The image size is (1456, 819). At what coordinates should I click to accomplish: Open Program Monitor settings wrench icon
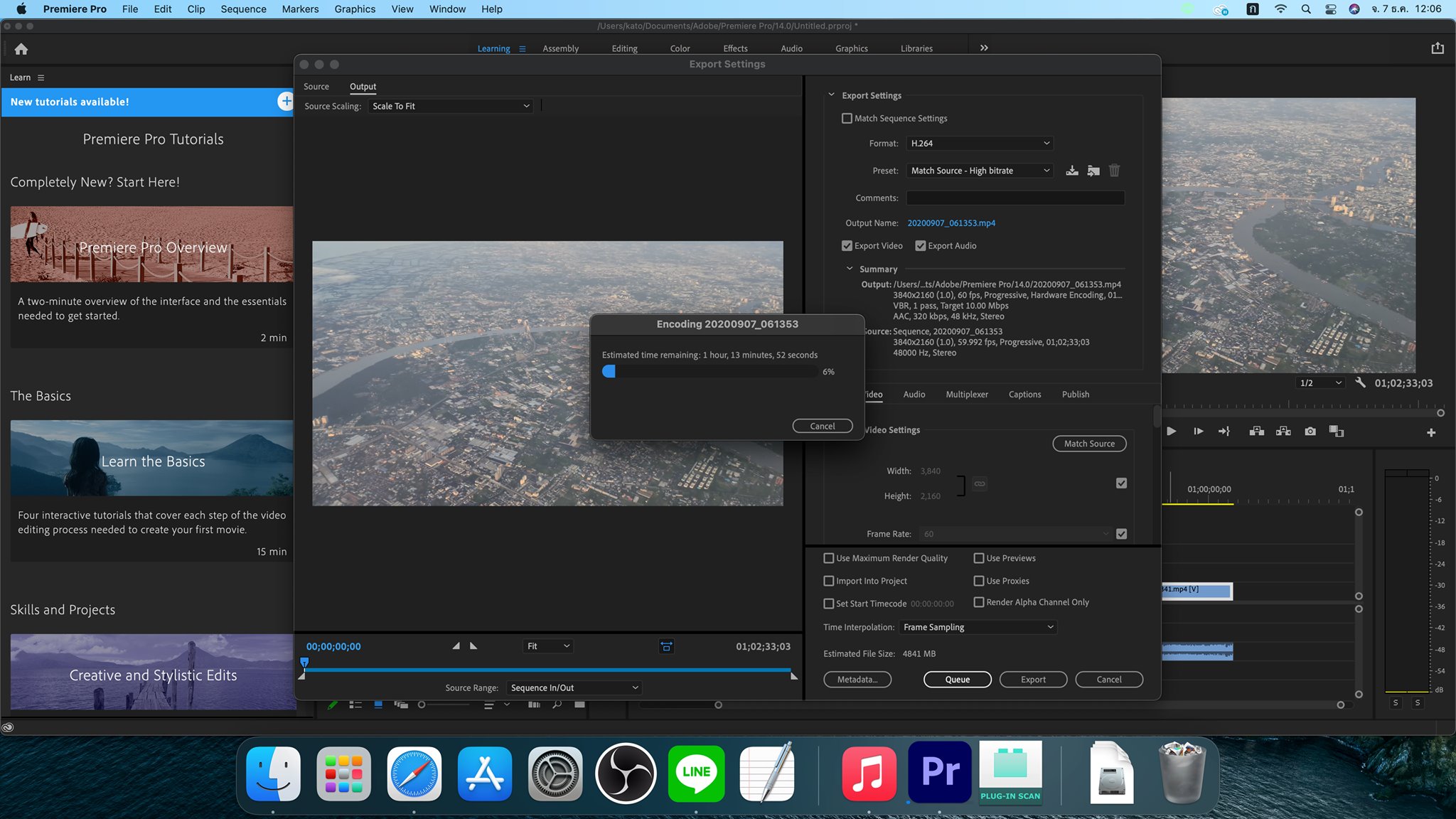1360,382
